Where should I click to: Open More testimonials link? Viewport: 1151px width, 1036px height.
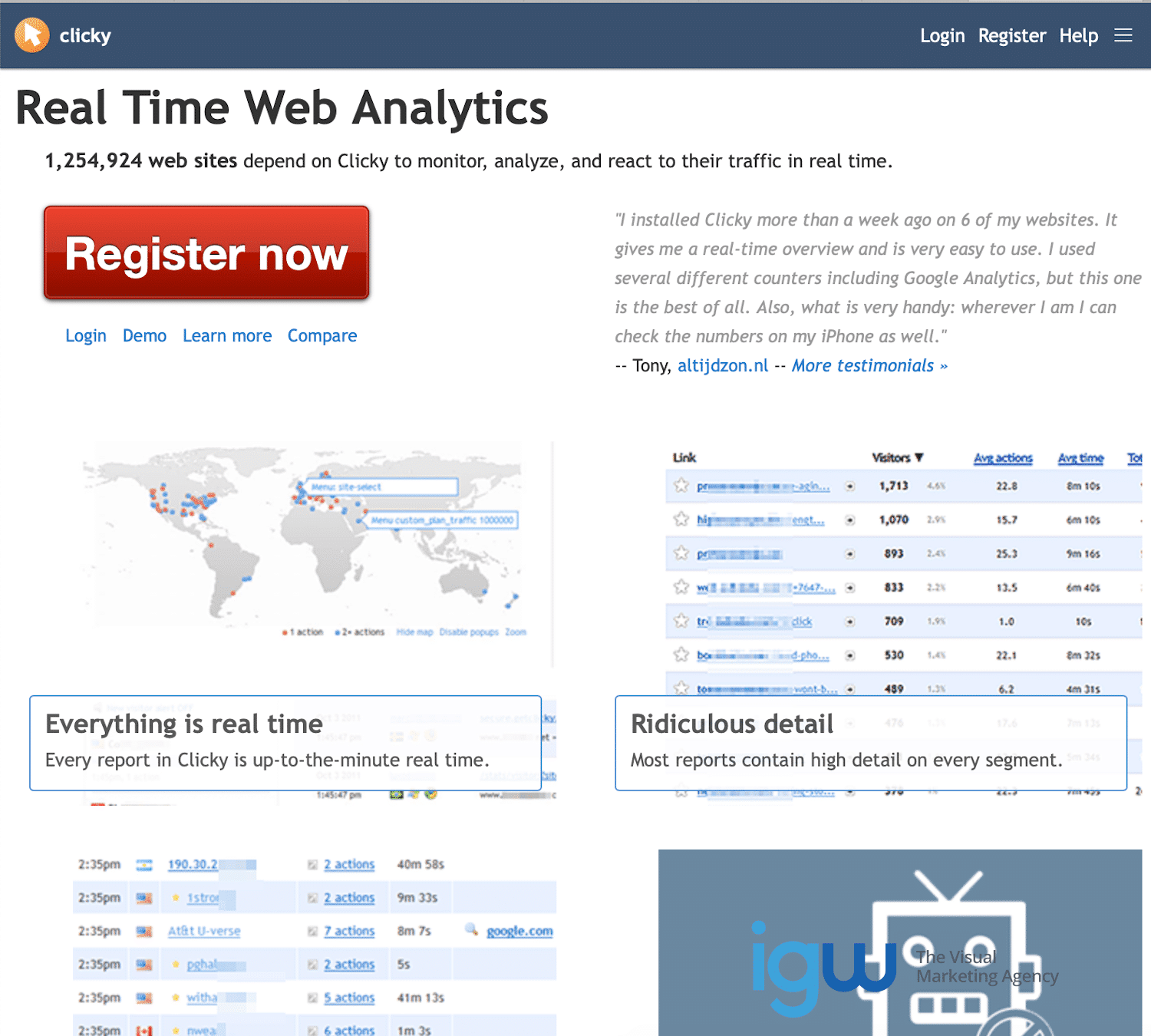tap(870, 365)
